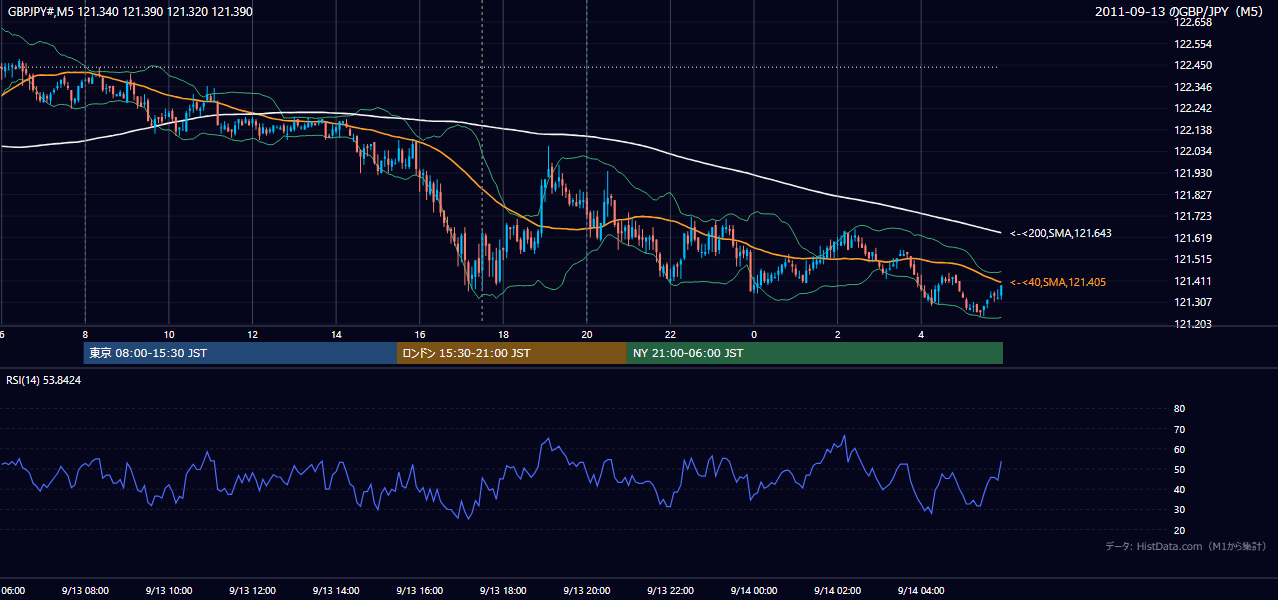Click RSI level 50 on the axis

(1179, 469)
